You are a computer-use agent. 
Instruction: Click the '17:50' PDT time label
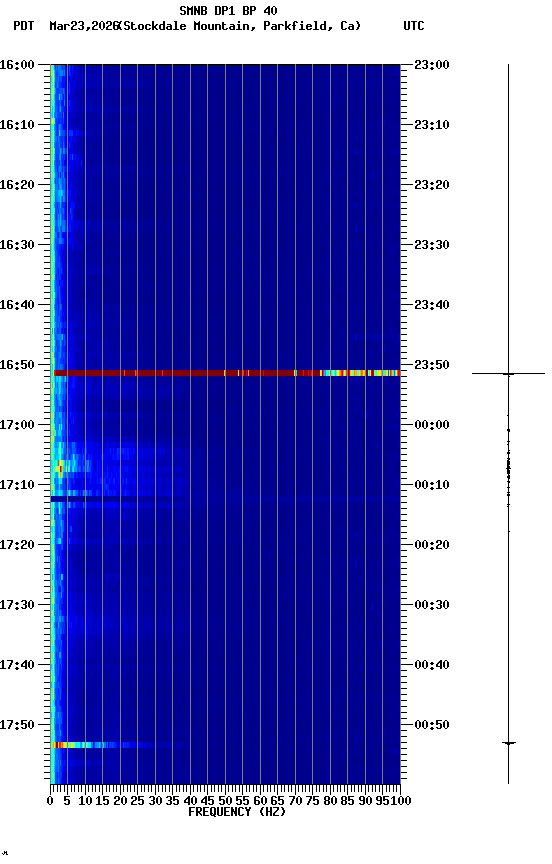tap(17, 726)
